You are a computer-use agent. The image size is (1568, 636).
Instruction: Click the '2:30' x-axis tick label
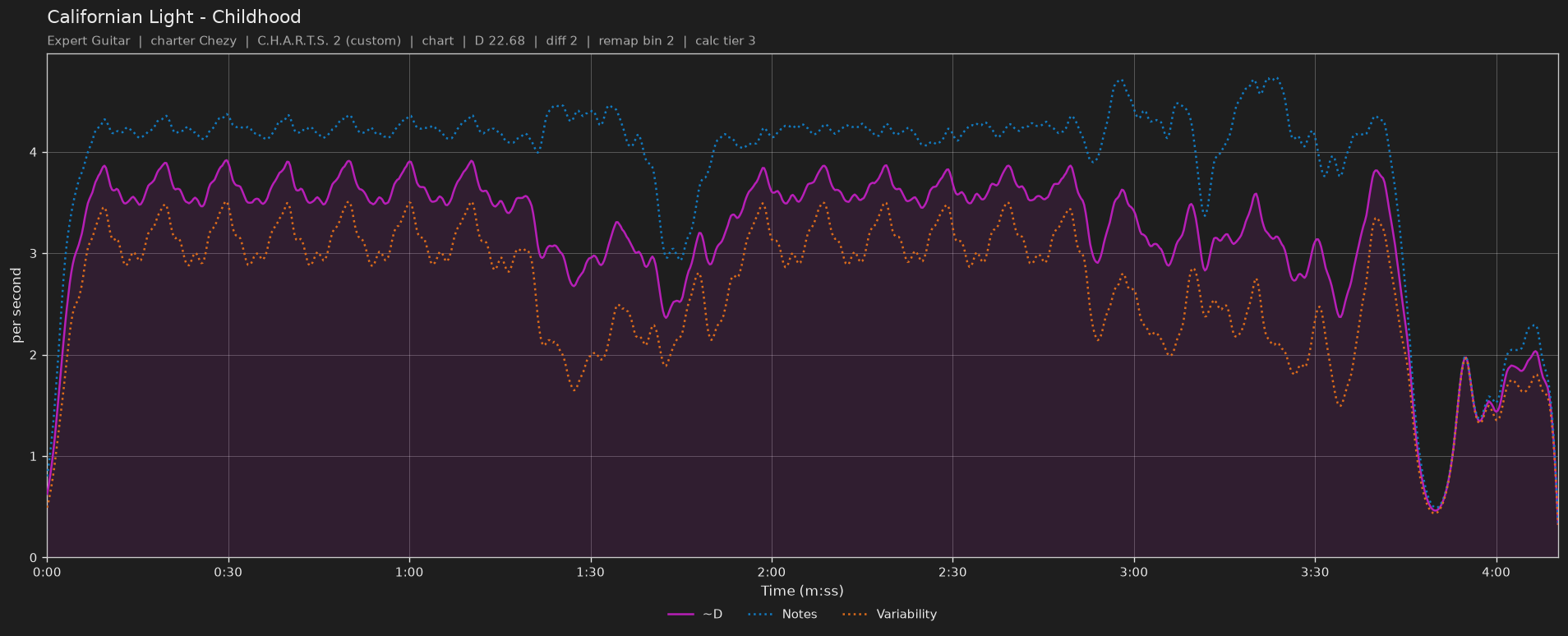[952, 572]
